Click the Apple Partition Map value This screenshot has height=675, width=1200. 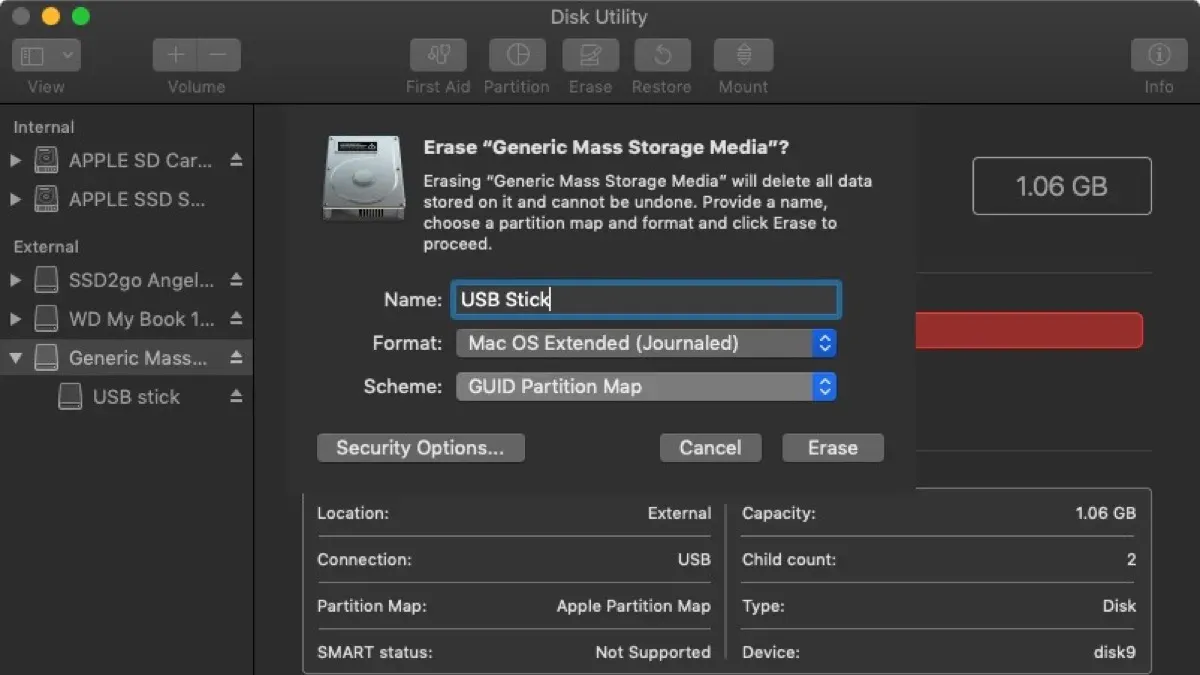click(633, 606)
